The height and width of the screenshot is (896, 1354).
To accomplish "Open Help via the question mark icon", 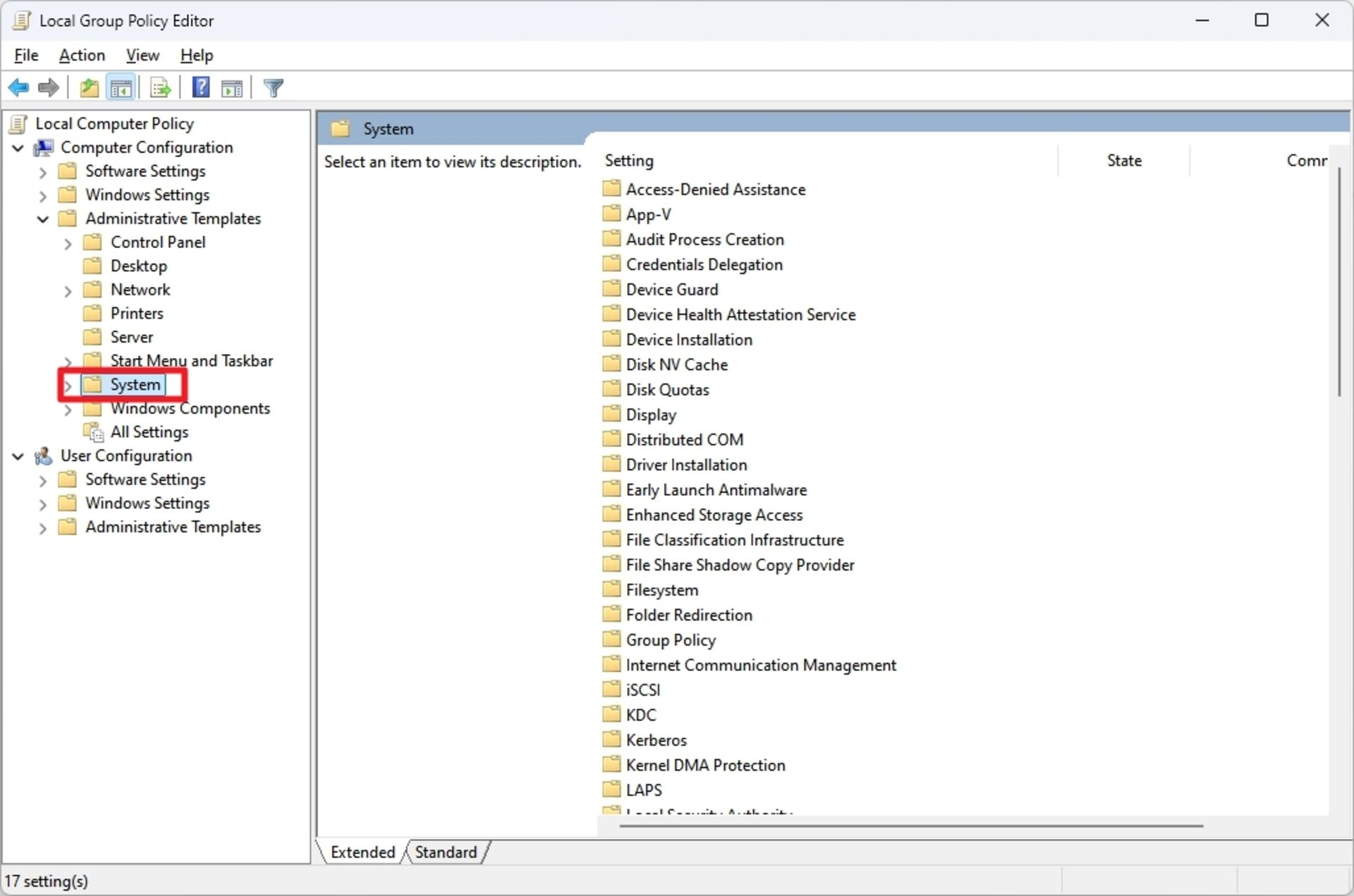I will (200, 87).
